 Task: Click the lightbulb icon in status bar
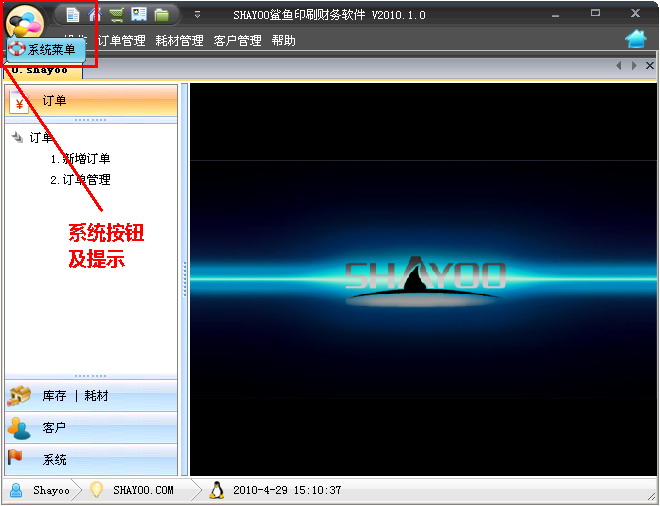click(x=96, y=490)
